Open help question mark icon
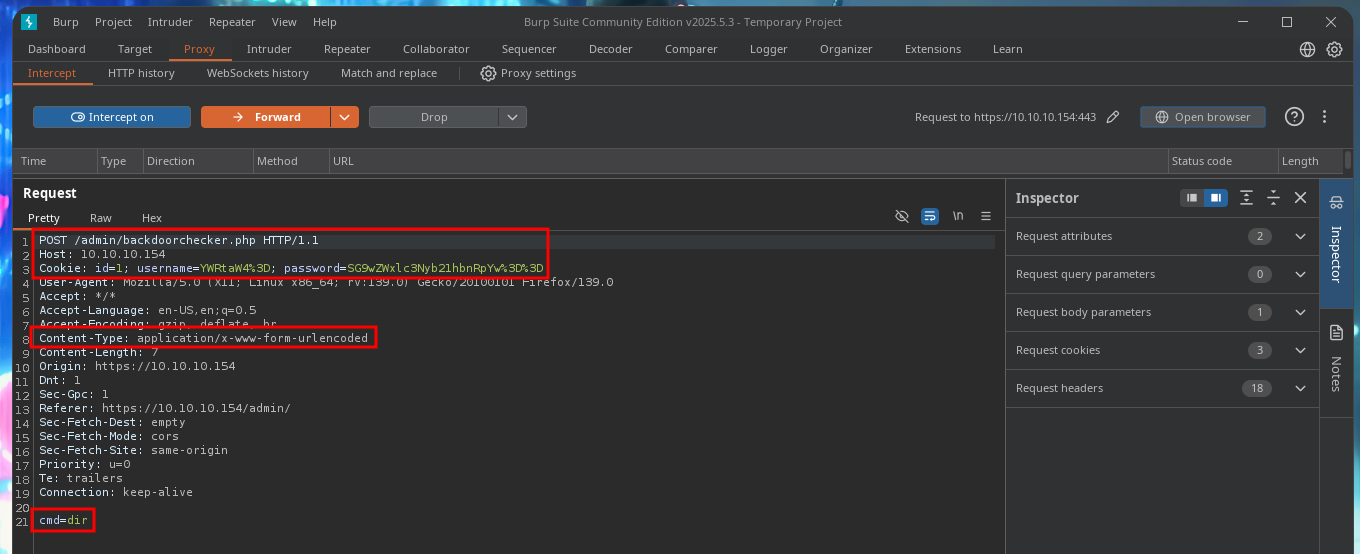Image resolution: width=1360 pixels, height=554 pixels. click(x=1294, y=117)
